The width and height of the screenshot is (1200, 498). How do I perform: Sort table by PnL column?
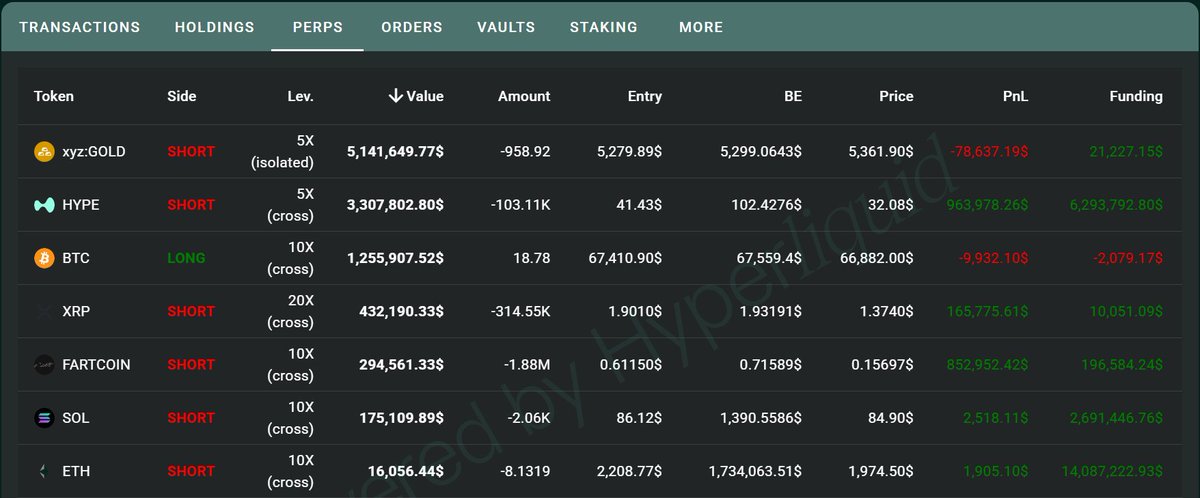pyautogui.click(x=1015, y=96)
